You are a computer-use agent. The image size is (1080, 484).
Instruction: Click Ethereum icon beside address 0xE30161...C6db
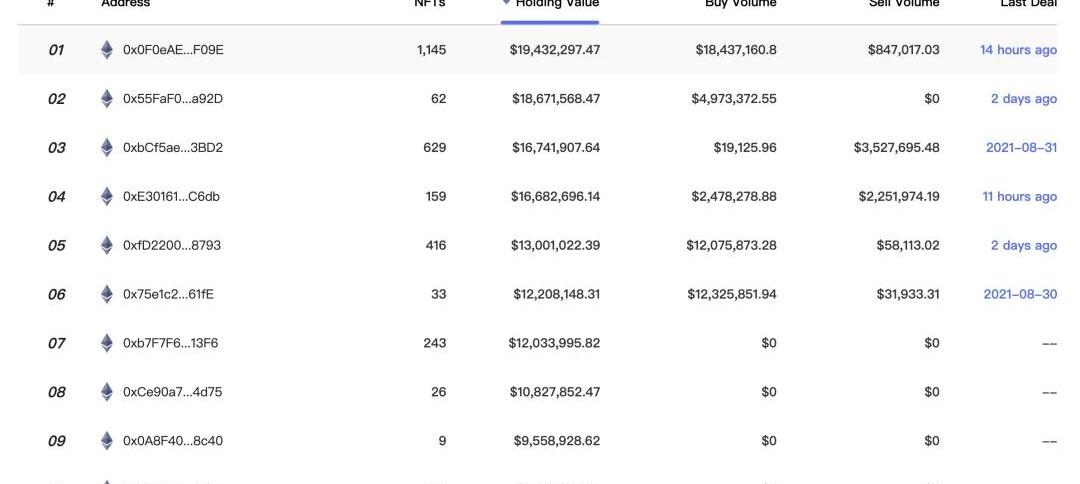[x=107, y=197]
